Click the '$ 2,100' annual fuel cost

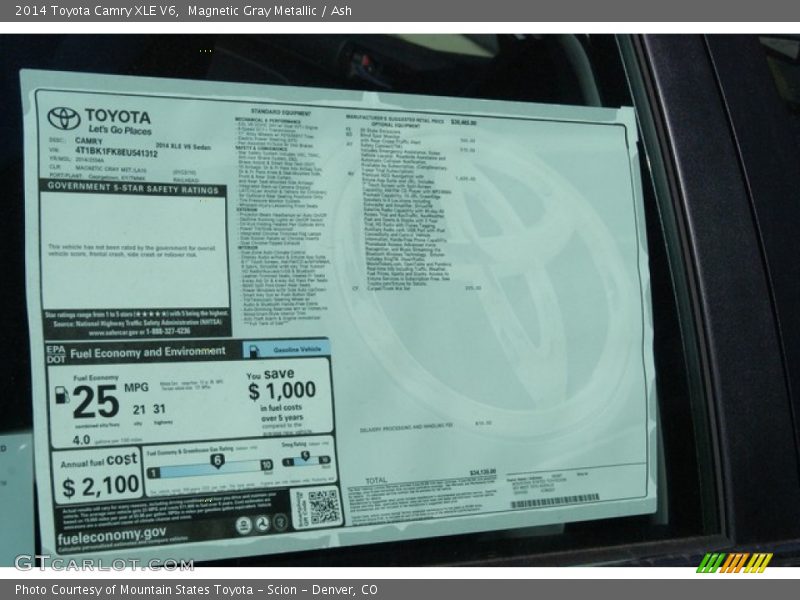(x=101, y=486)
